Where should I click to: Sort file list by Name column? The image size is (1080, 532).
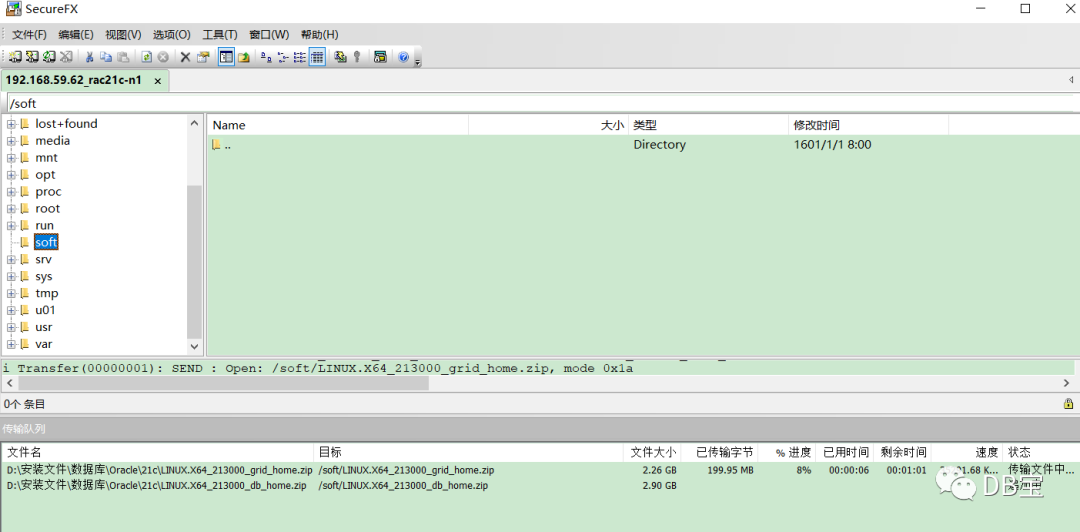[x=338, y=125]
